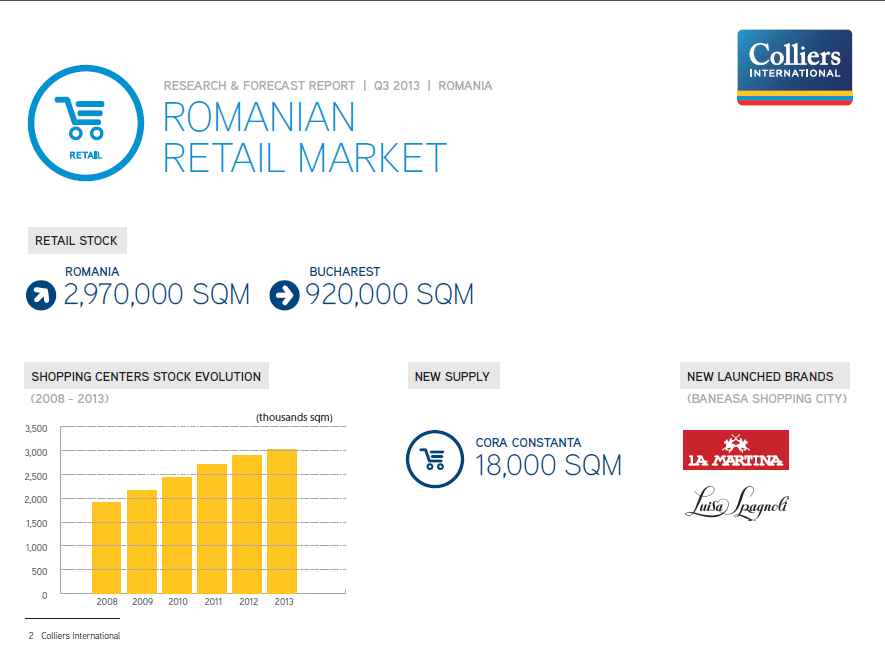Click the 2009 bar in the chart
The image size is (885, 665).
point(142,541)
